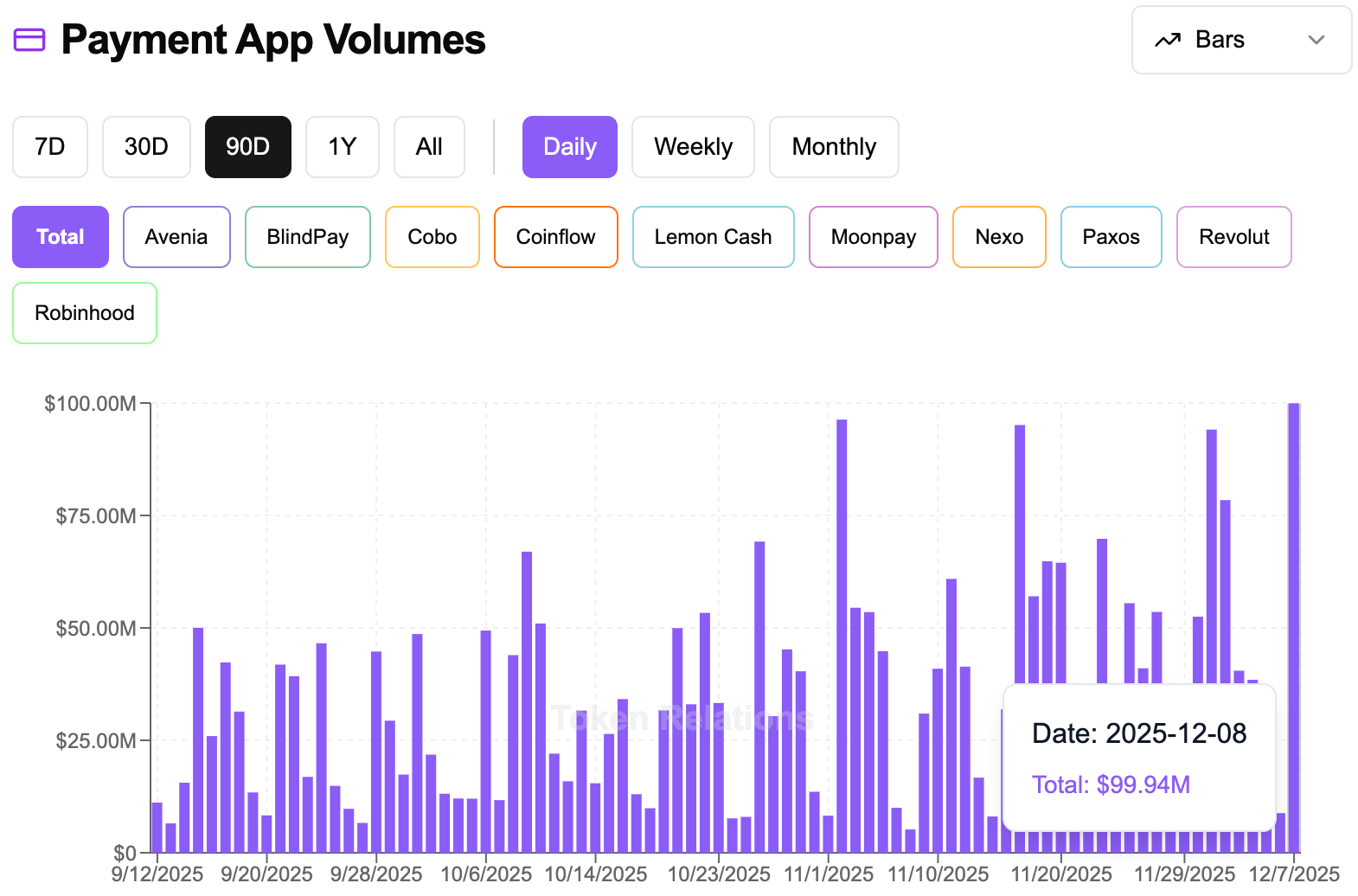Expand the Bars chart type chevron
This screenshot has height=896, width=1358.
1316,40
